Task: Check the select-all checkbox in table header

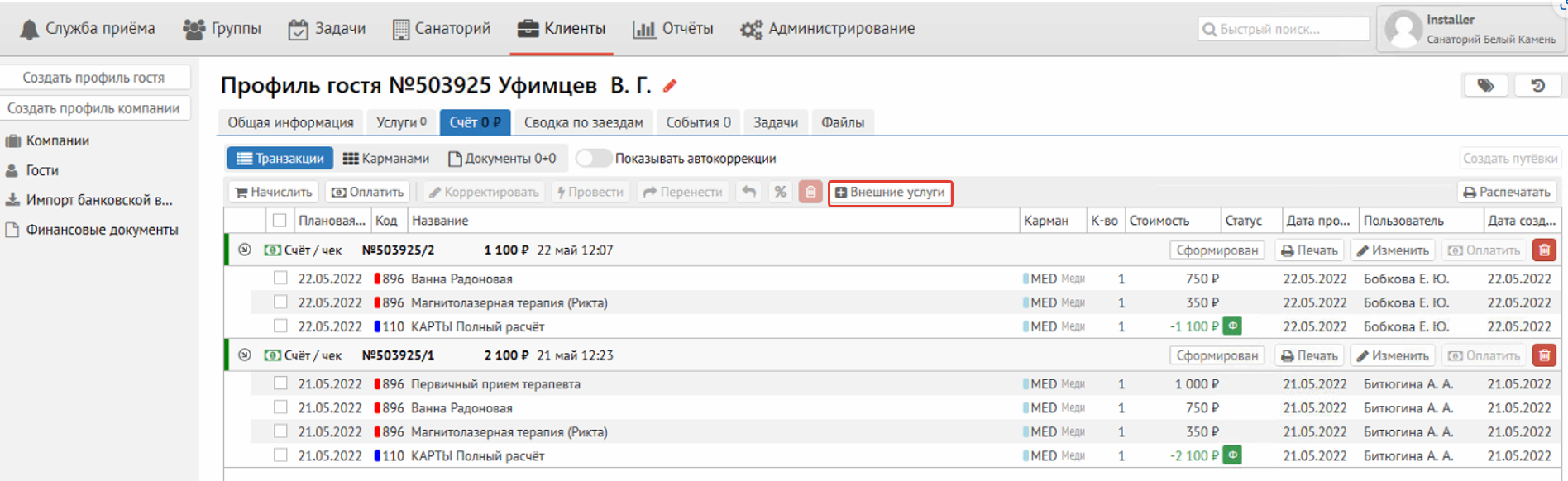Action: click(280, 221)
